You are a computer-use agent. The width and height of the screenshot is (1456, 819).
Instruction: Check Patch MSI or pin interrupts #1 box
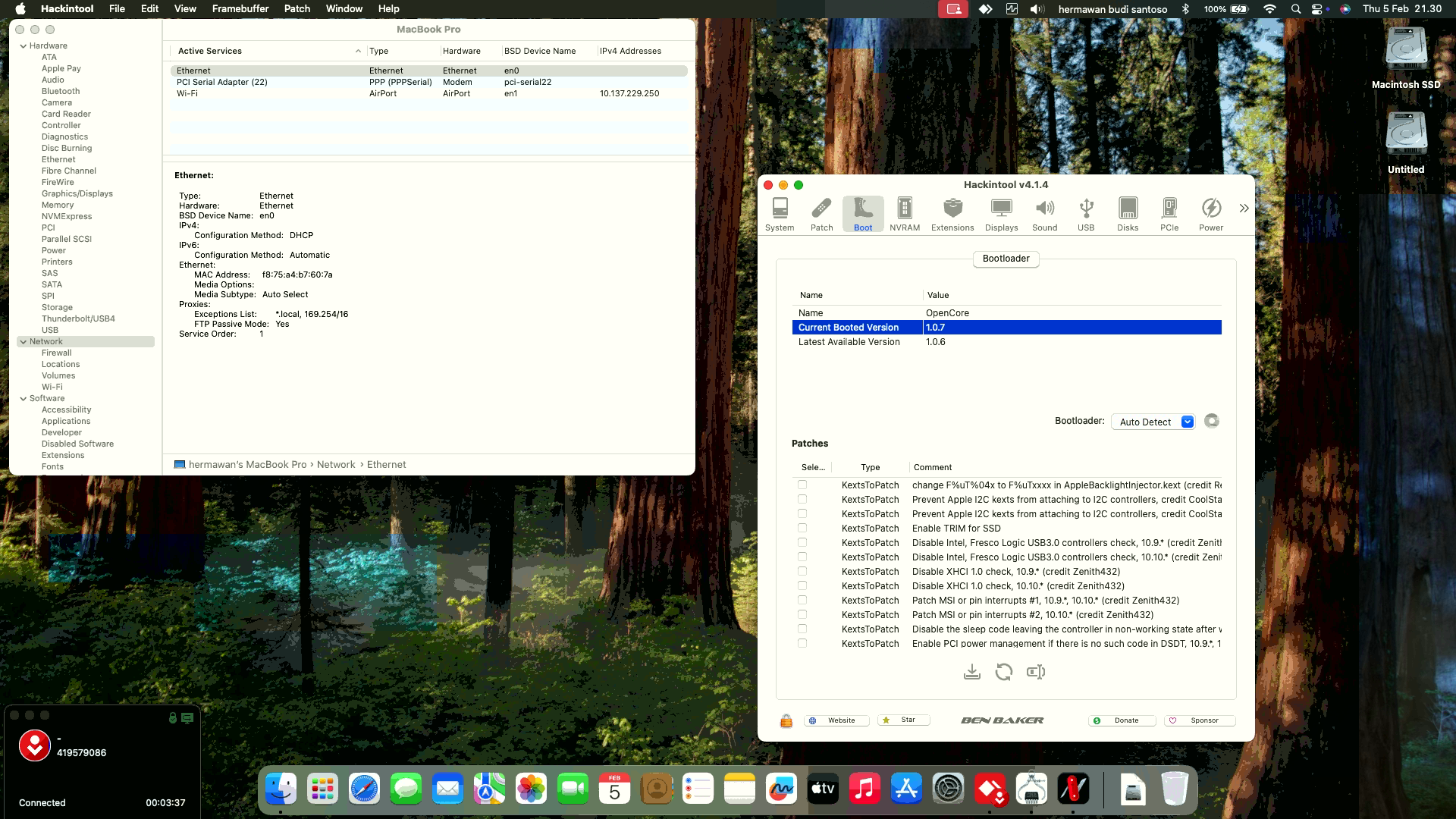click(x=802, y=600)
